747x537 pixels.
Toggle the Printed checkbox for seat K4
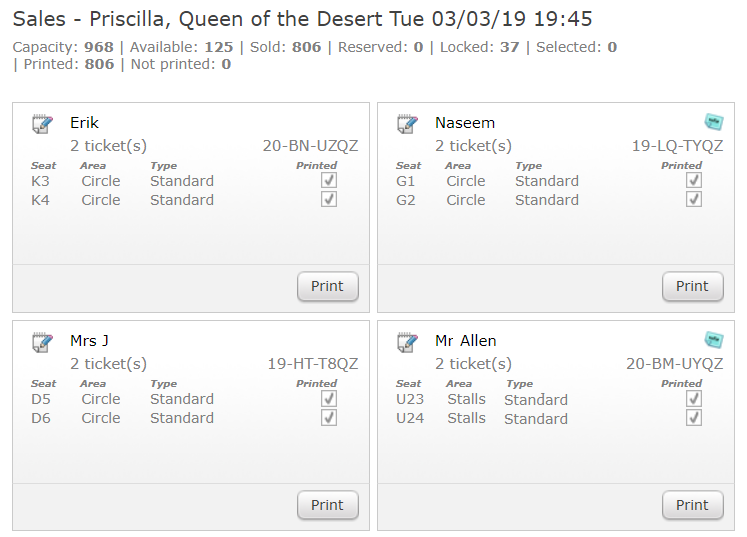tap(329, 199)
